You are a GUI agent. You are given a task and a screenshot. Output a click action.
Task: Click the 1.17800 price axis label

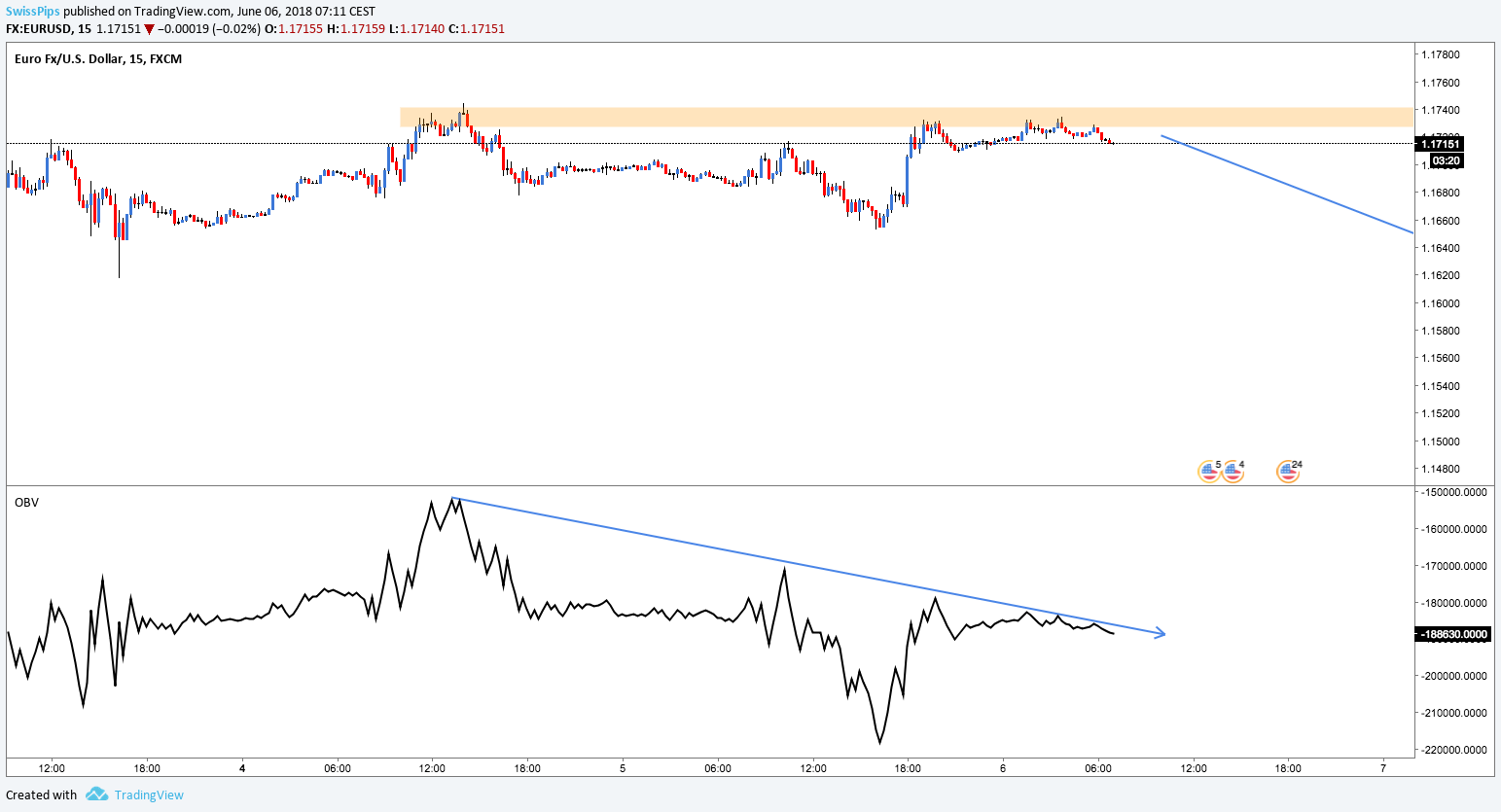tap(1440, 54)
